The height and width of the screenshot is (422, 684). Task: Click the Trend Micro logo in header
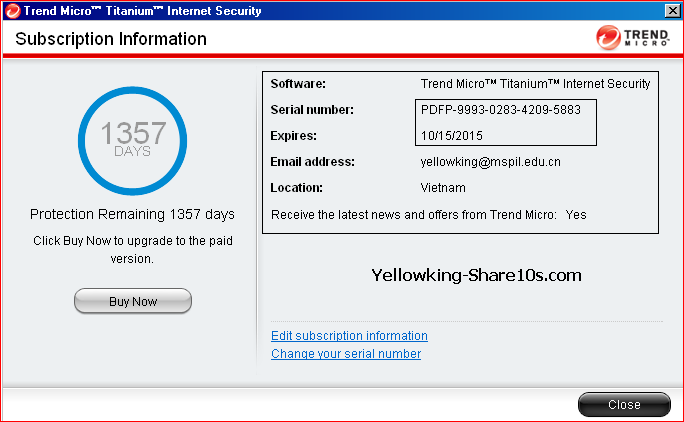click(633, 38)
